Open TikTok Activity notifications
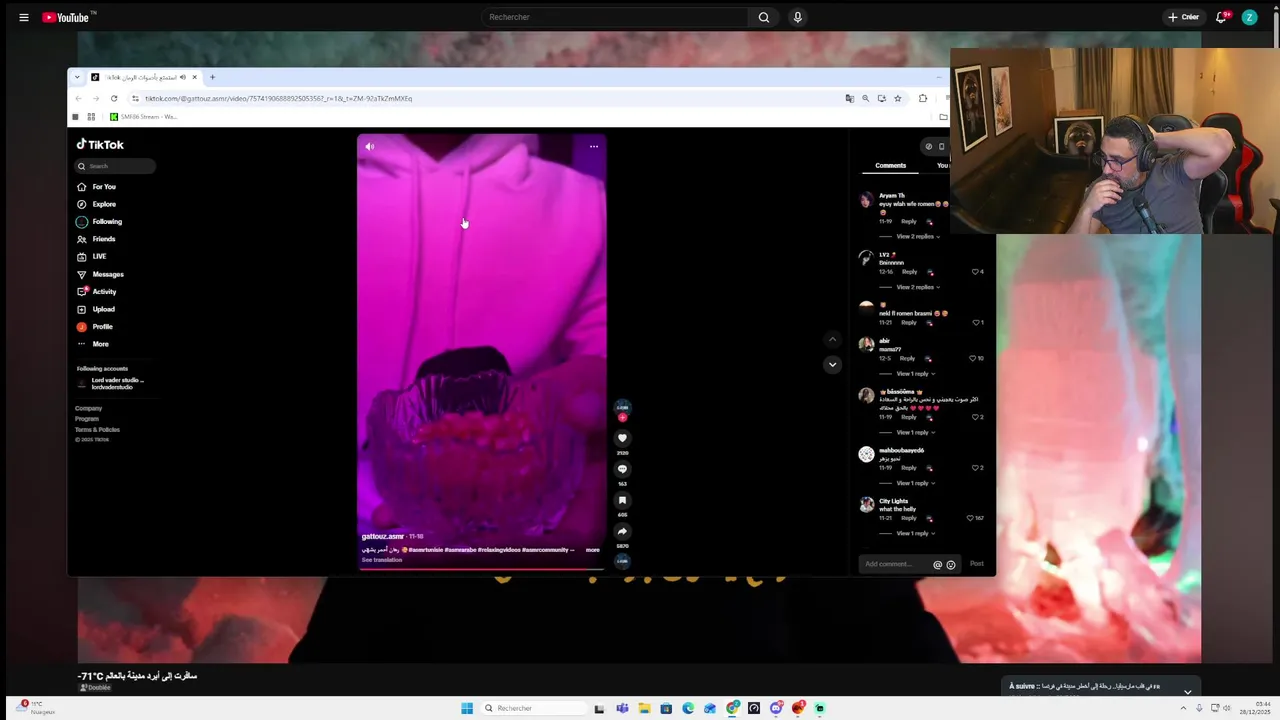 click(x=97, y=292)
